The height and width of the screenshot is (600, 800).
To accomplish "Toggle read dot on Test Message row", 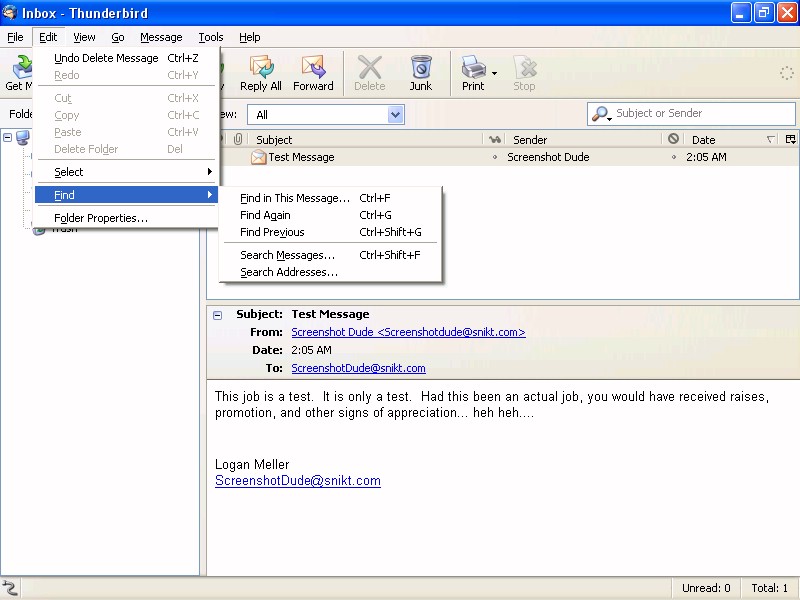I will (x=494, y=157).
